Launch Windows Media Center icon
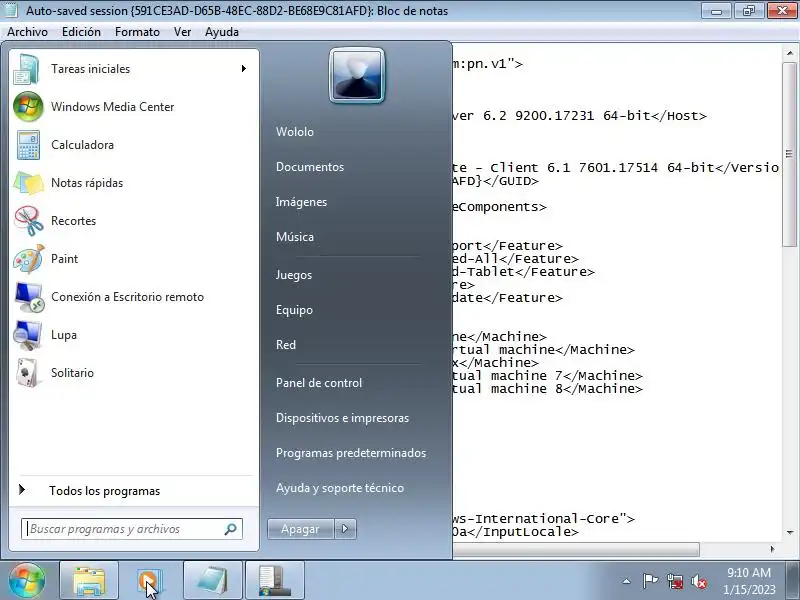The height and width of the screenshot is (600, 800). [x=28, y=107]
